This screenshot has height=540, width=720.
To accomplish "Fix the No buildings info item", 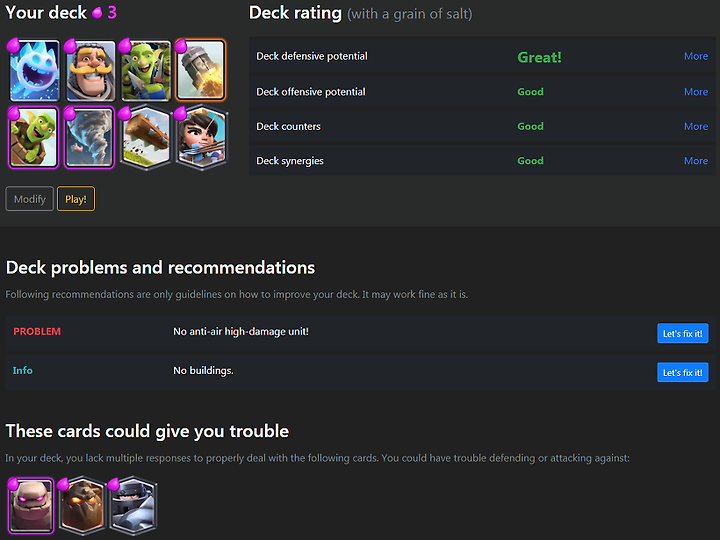I will point(682,372).
